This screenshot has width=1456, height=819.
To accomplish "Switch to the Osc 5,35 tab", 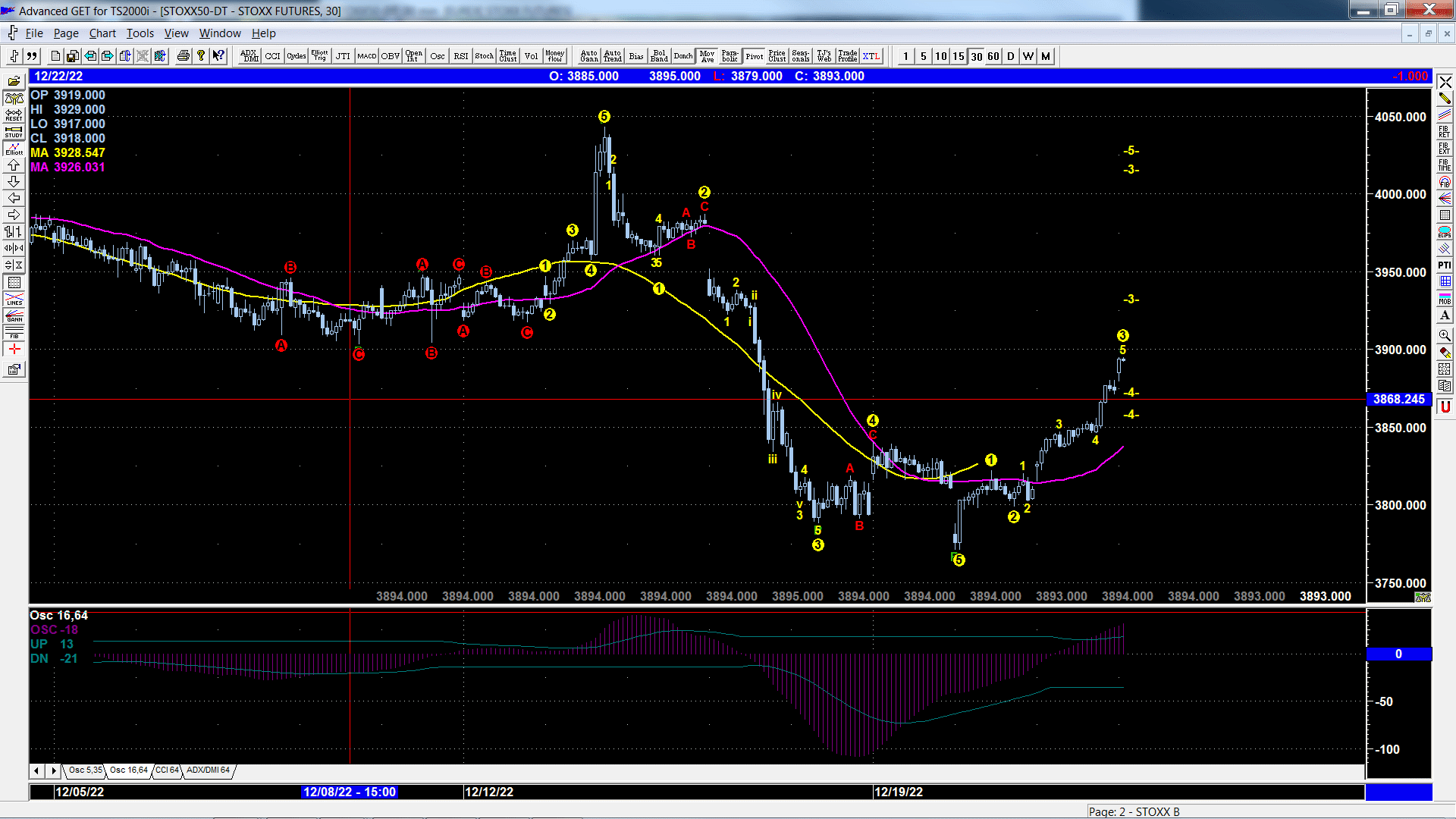I will click(85, 770).
